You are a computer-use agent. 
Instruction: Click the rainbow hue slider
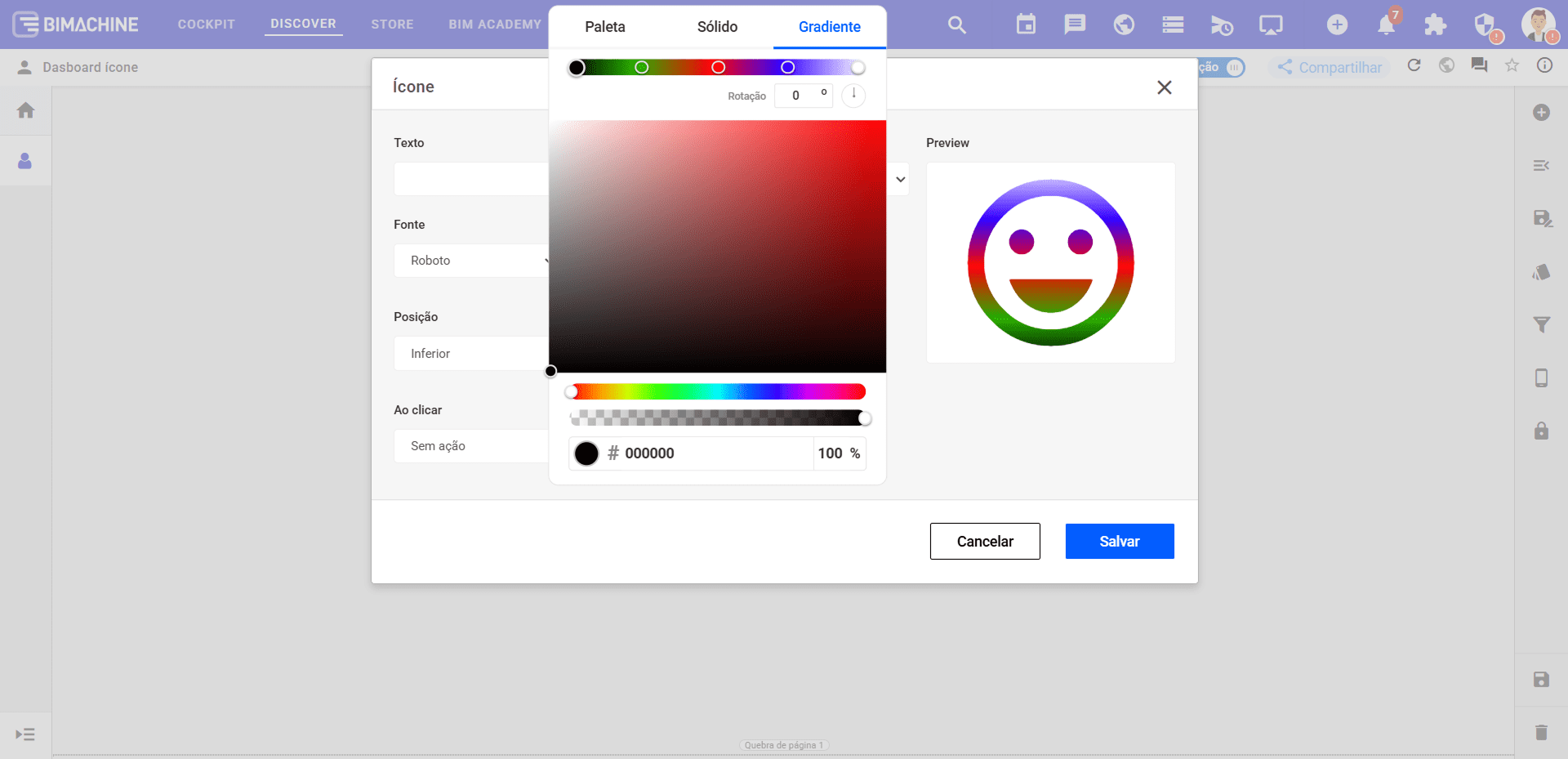point(717,392)
